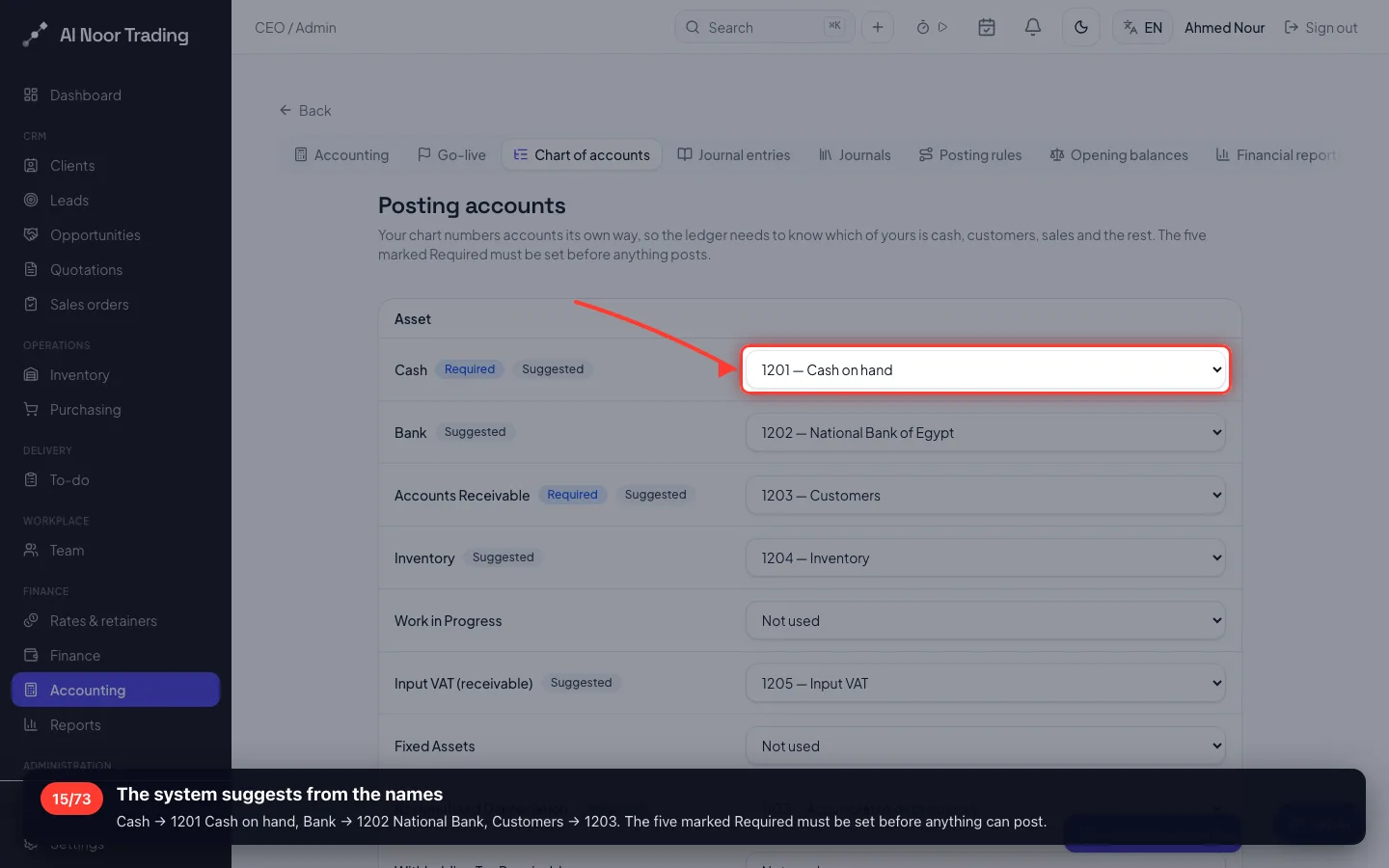Click the plus quick-create icon in top bar

[878, 27]
